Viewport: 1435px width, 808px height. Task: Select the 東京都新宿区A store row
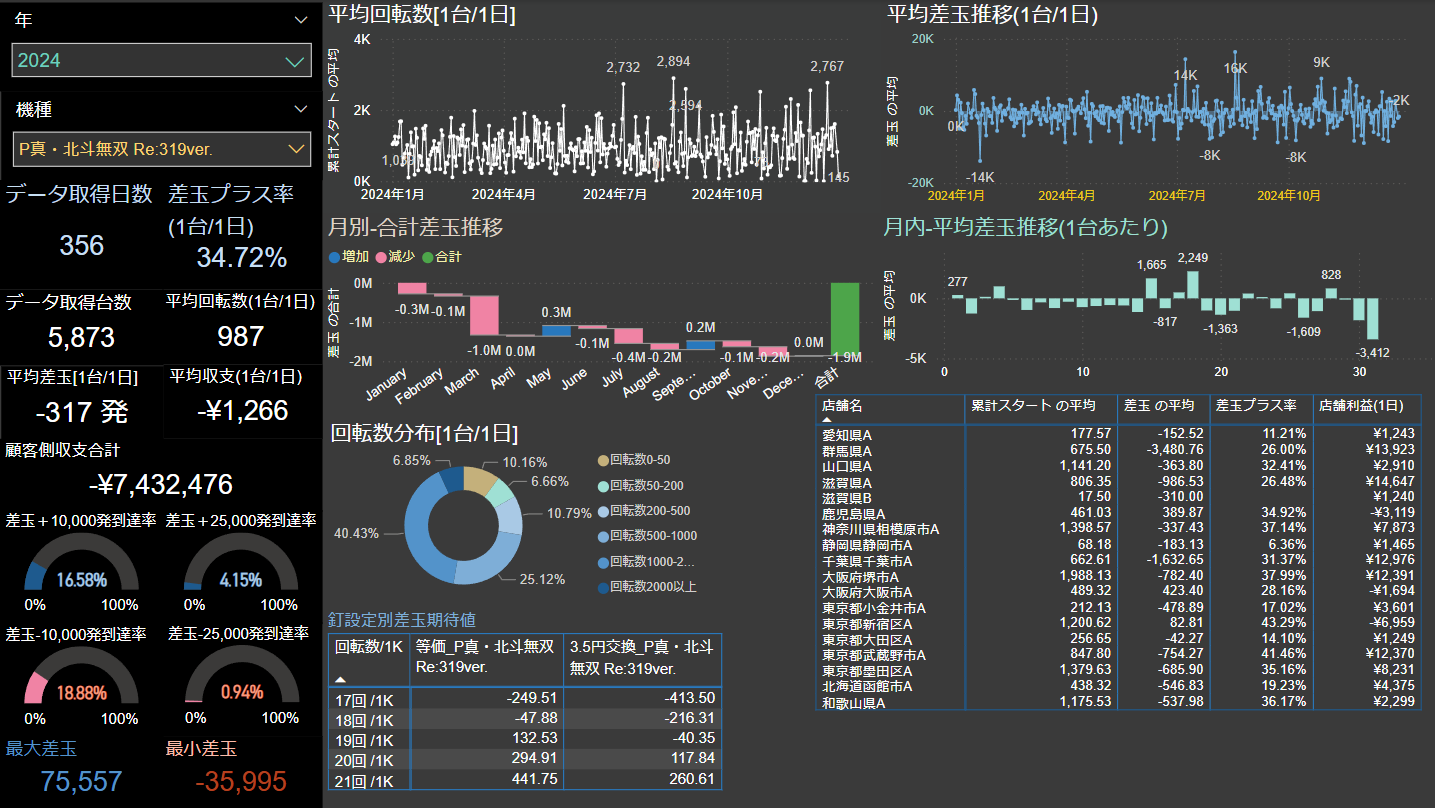pyautogui.click(x=867, y=624)
